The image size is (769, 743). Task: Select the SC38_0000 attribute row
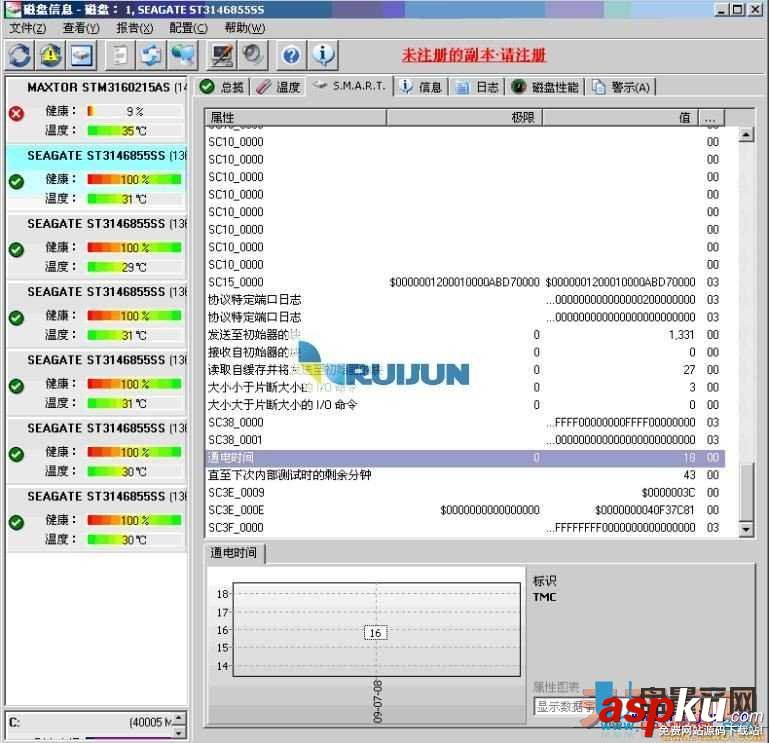click(x=465, y=422)
